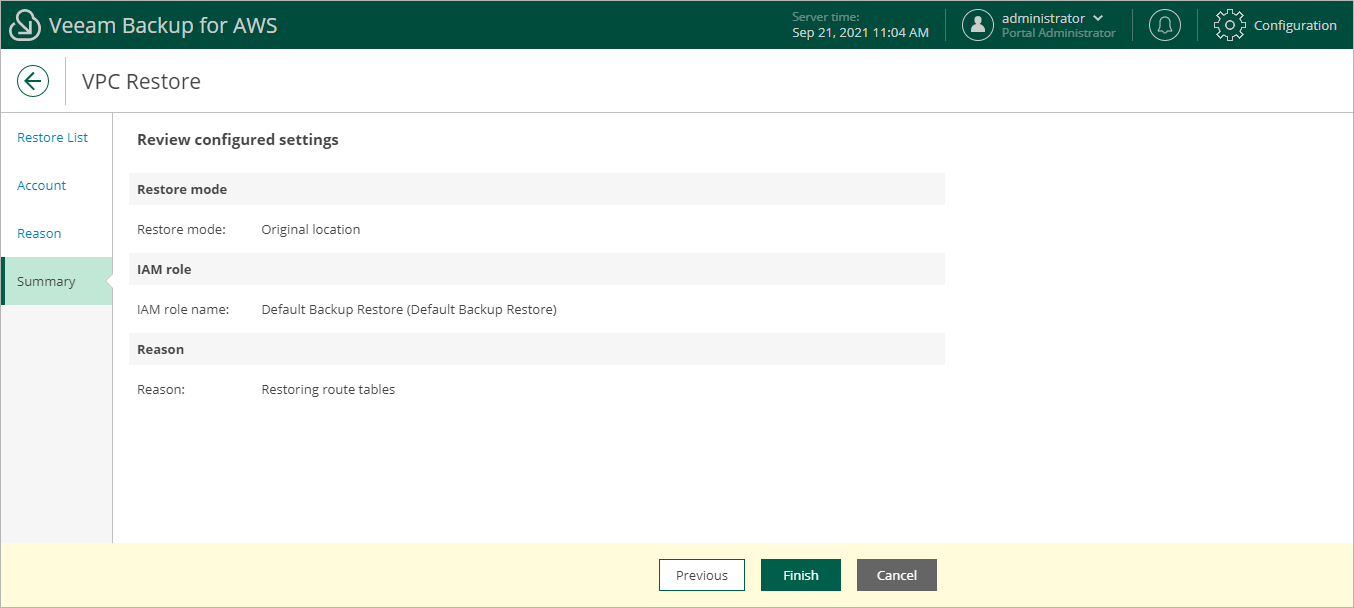This screenshot has height=608, width=1354.
Task: Go to the Reason step
Action: click(x=39, y=234)
